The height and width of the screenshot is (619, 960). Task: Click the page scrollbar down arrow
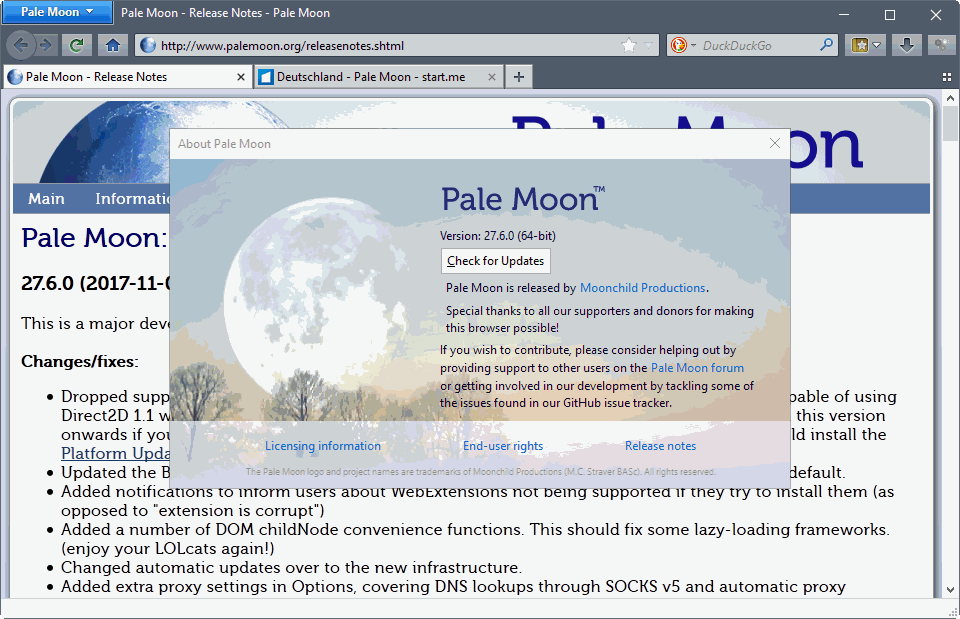[950, 591]
